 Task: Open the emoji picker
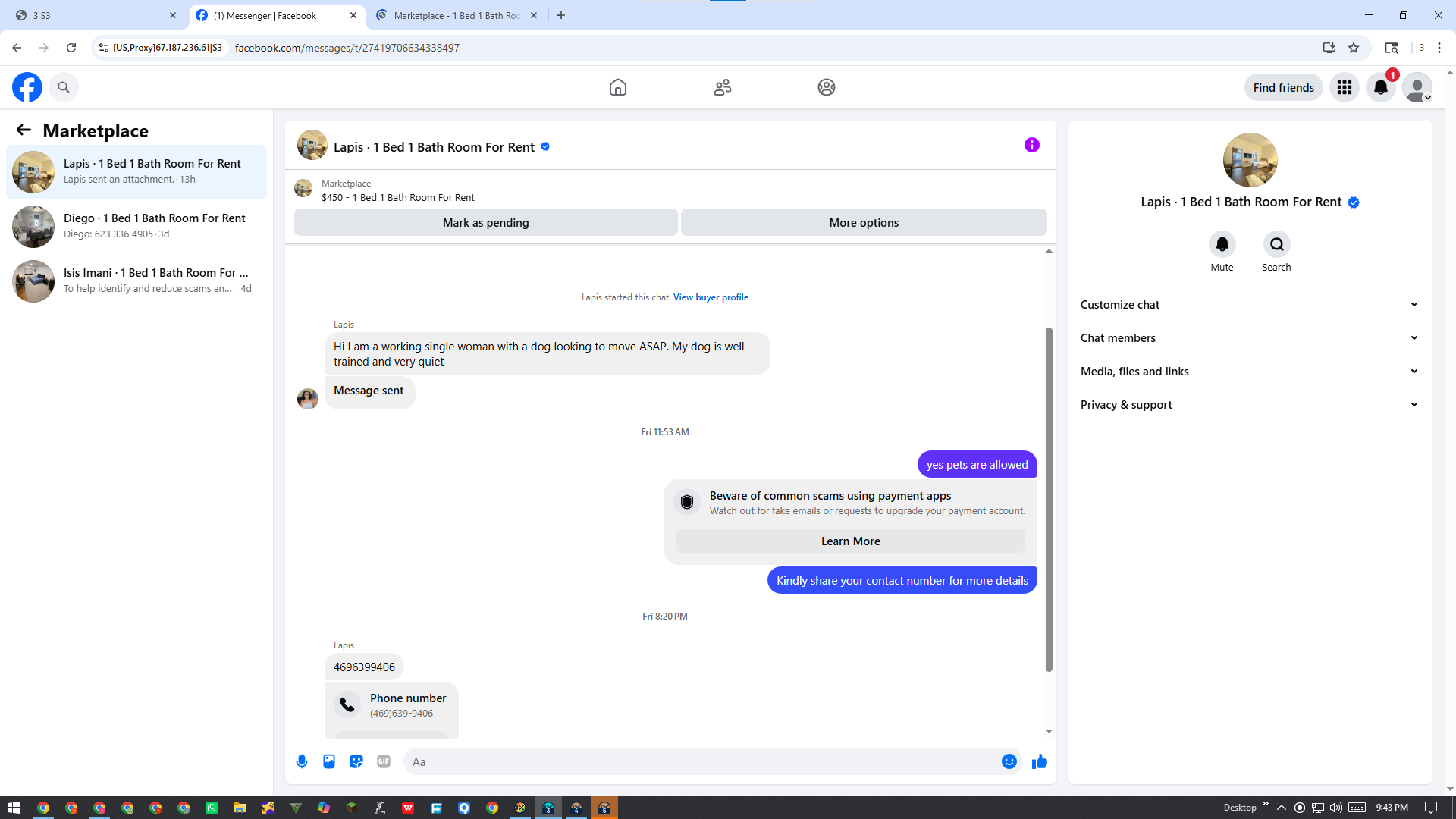point(1009,761)
